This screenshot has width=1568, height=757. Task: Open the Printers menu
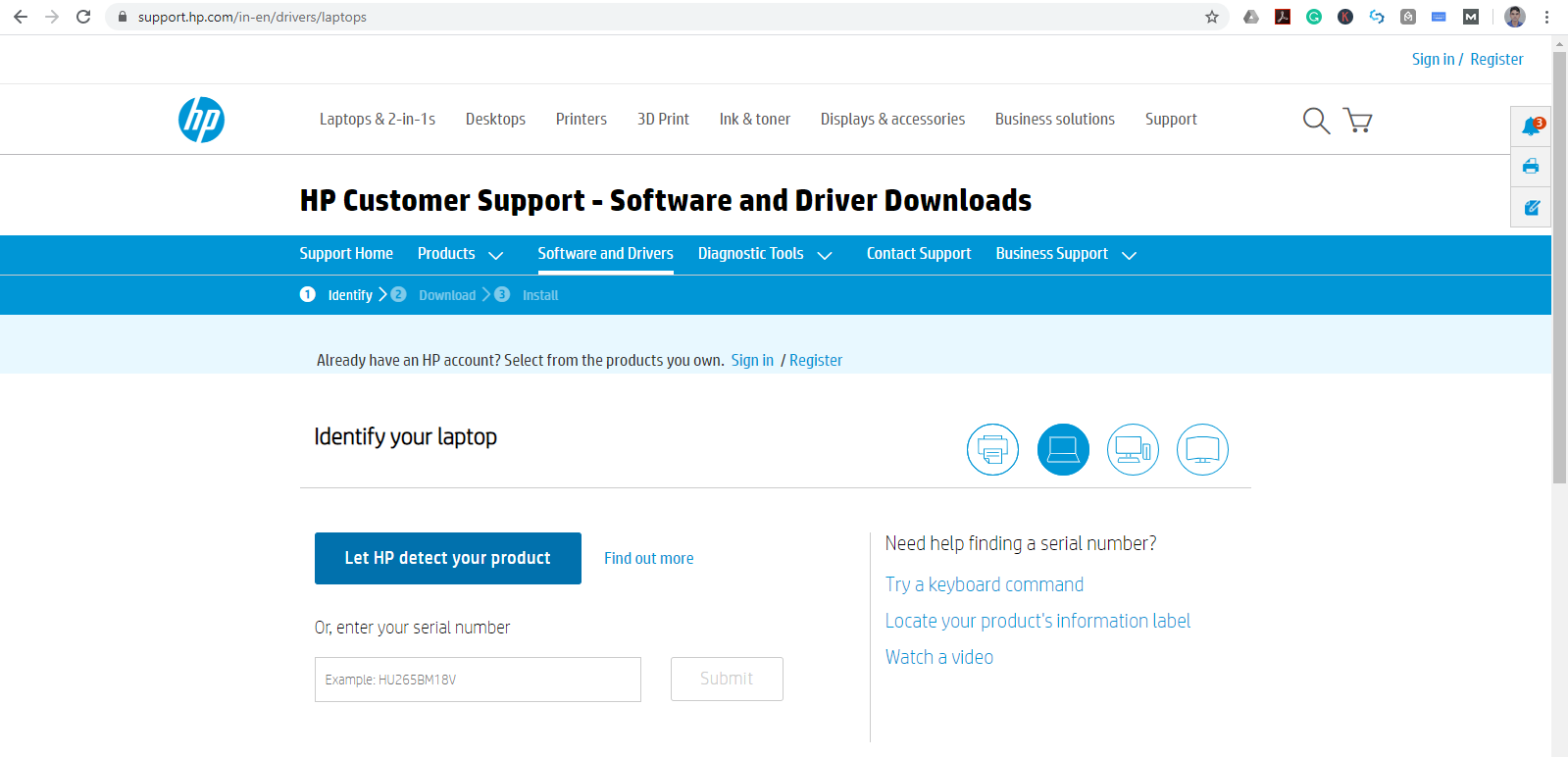tap(582, 119)
